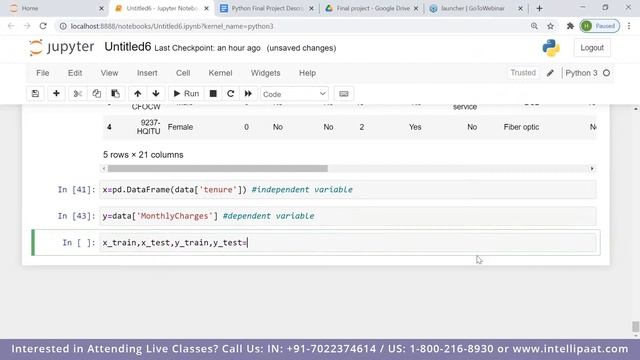Screen dimensions: 640x360
Task: Click the Python logo icon
Action: (x=551, y=48)
